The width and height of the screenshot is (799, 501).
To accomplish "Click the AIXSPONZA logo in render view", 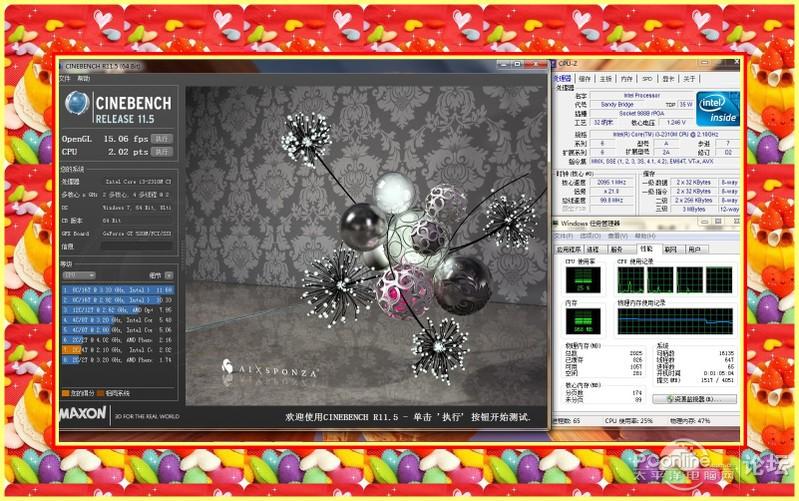I will 270,368.
